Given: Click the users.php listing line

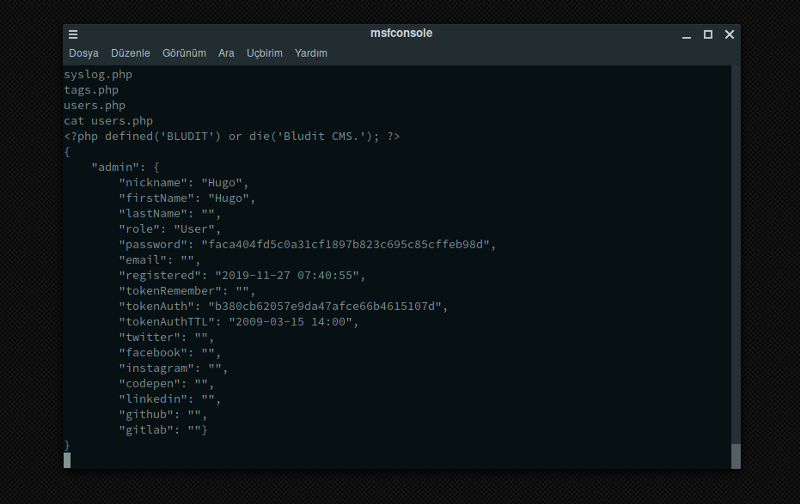Looking at the screenshot, I should tap(94, 106).
